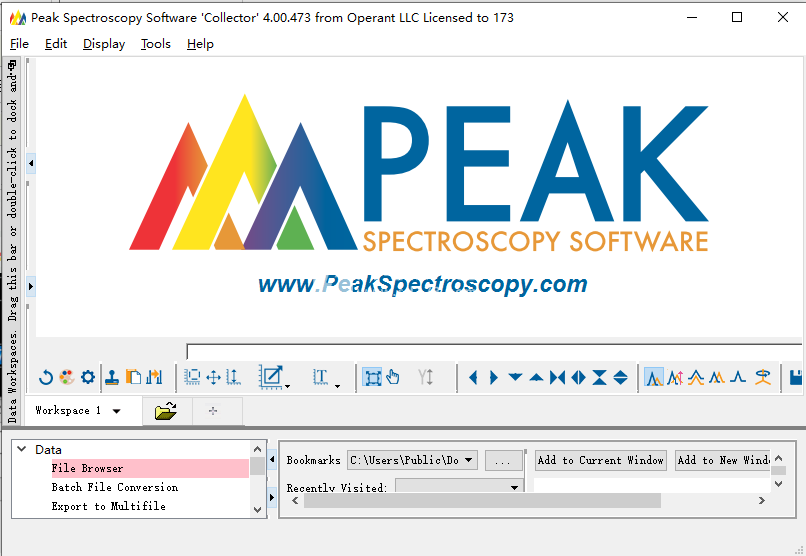Open dropdown arrow next to expand axes icon
806x556 pixels.
click(x=287, y=386)
